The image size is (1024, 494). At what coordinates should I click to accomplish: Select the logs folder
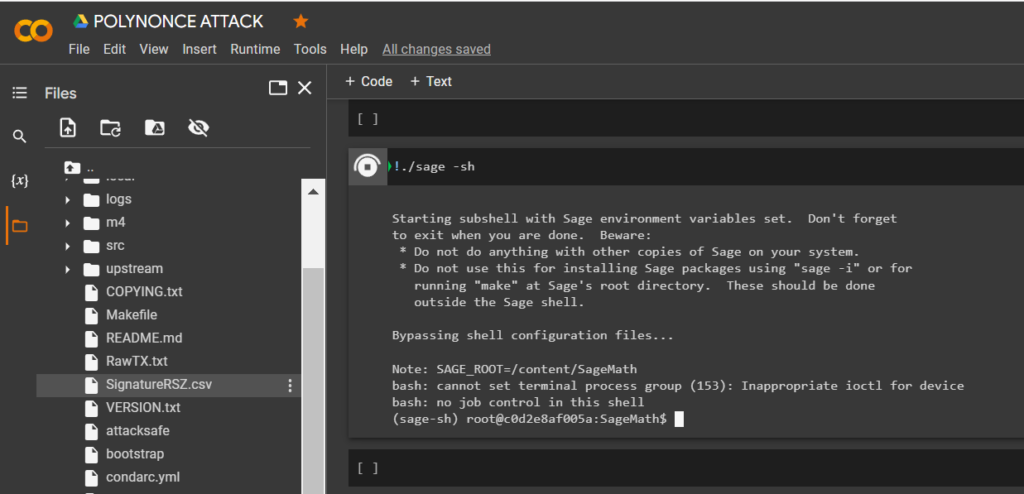(x=118, y=199)
